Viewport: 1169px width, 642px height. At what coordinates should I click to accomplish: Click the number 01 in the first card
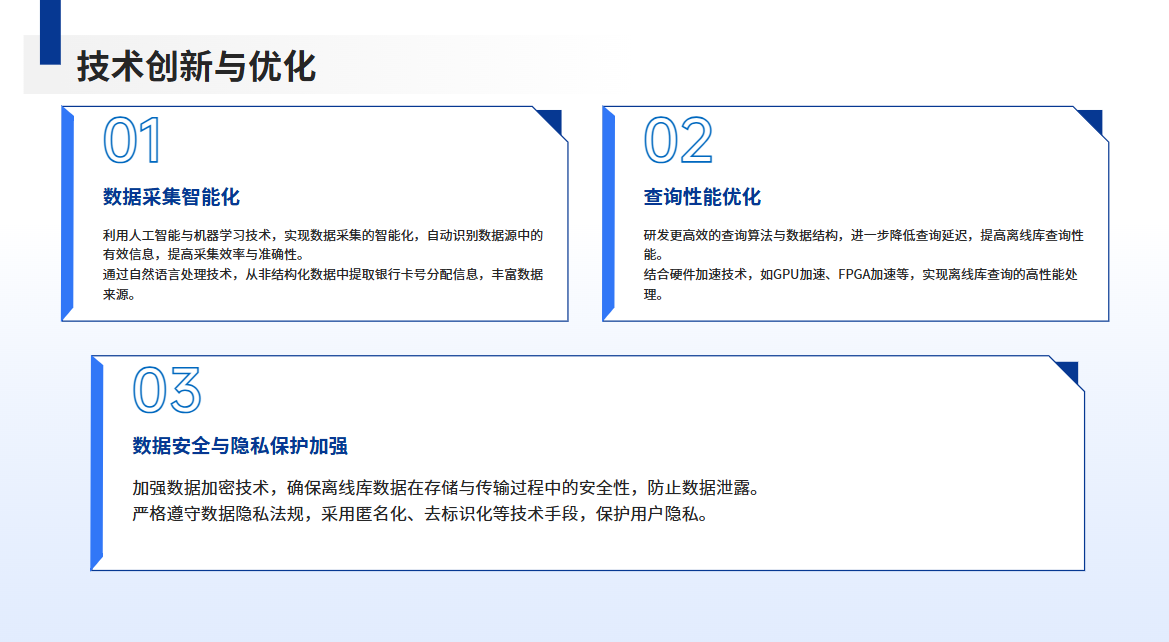point(132,140)
